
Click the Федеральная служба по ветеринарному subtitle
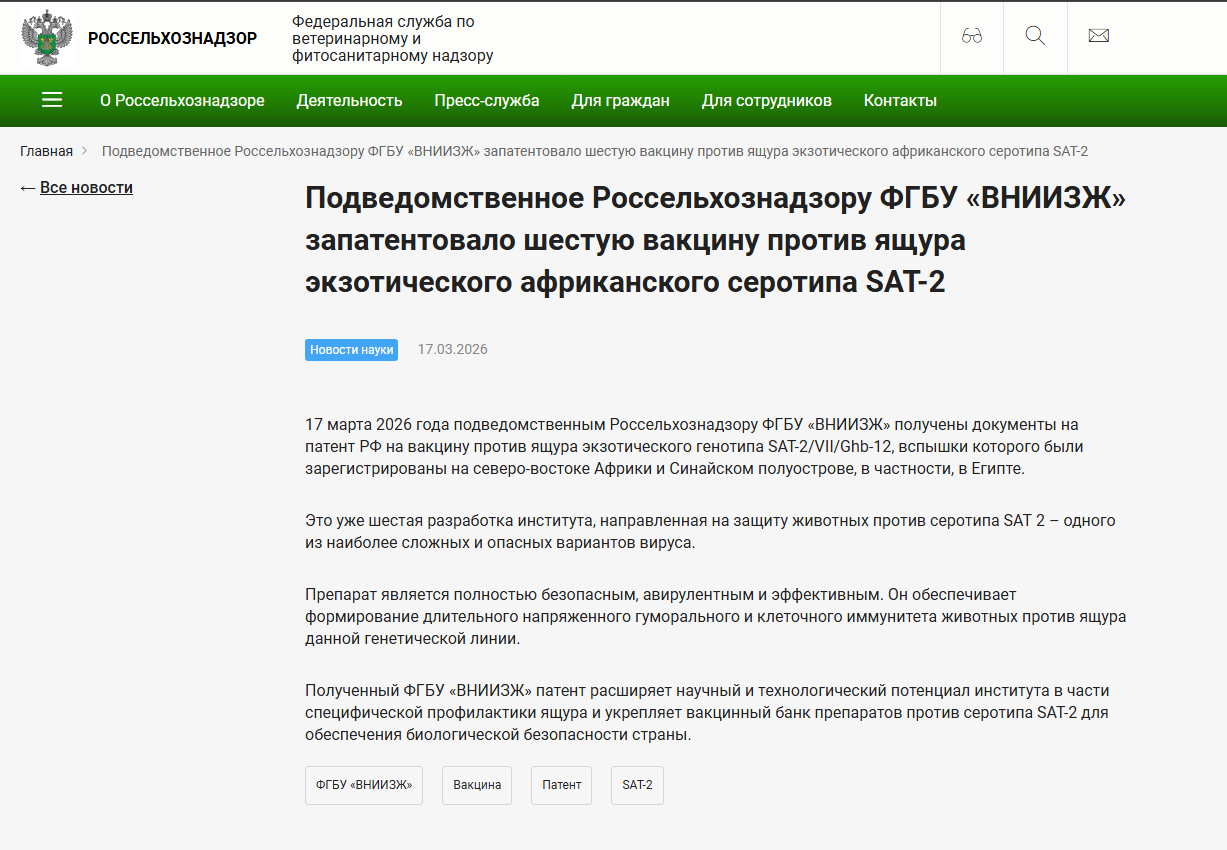point(393,39)
